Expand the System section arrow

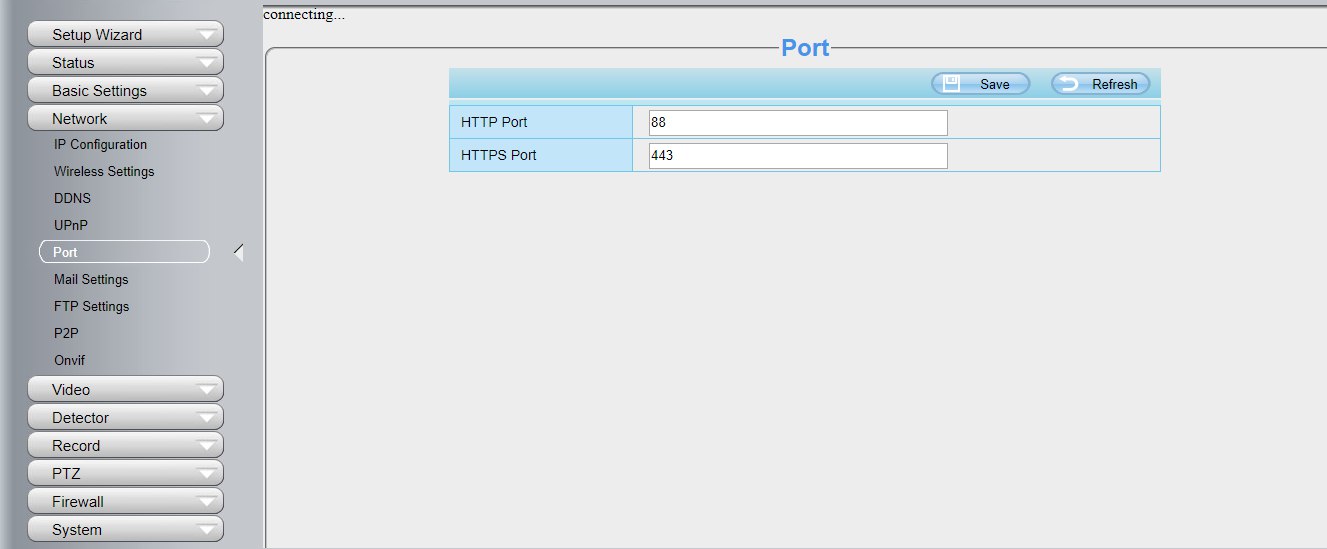(x=207, y=530)
